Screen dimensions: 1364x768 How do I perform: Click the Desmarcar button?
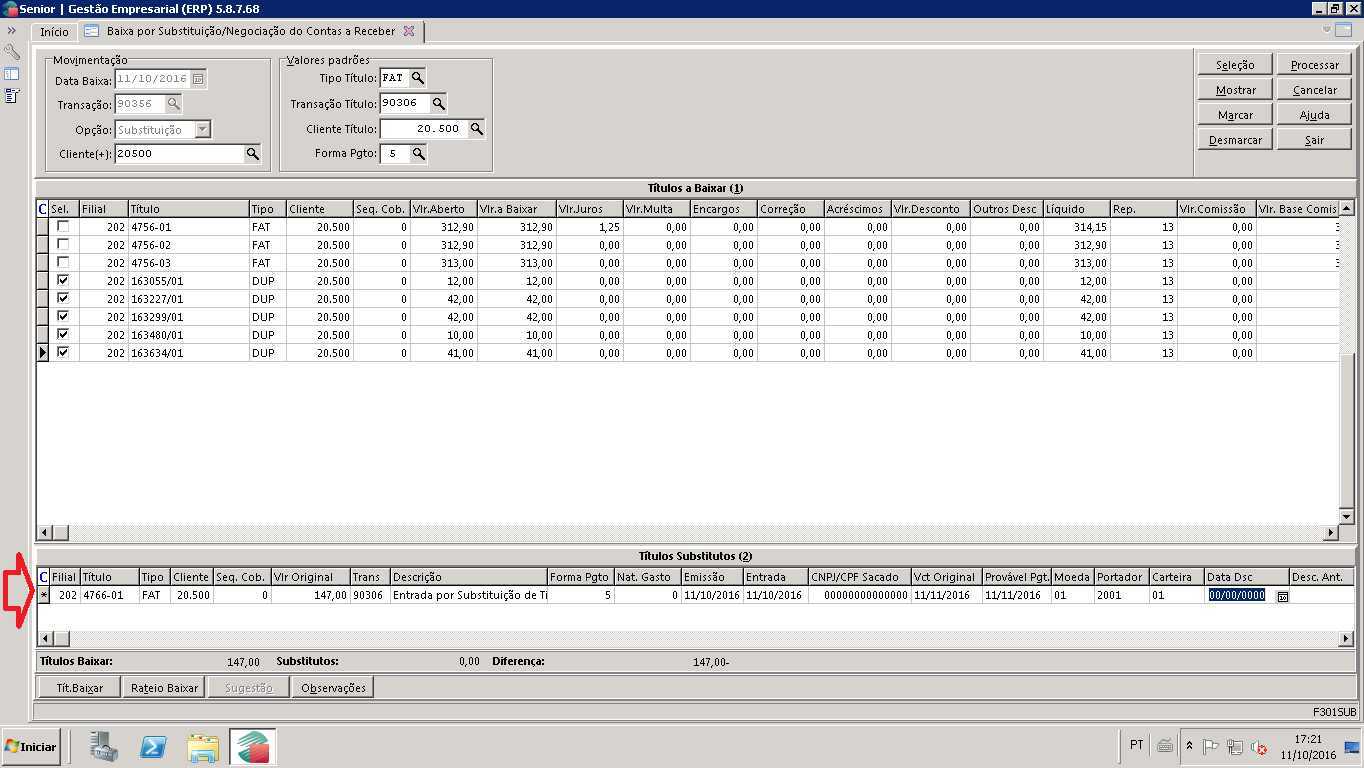click(x=1235, y=140)
